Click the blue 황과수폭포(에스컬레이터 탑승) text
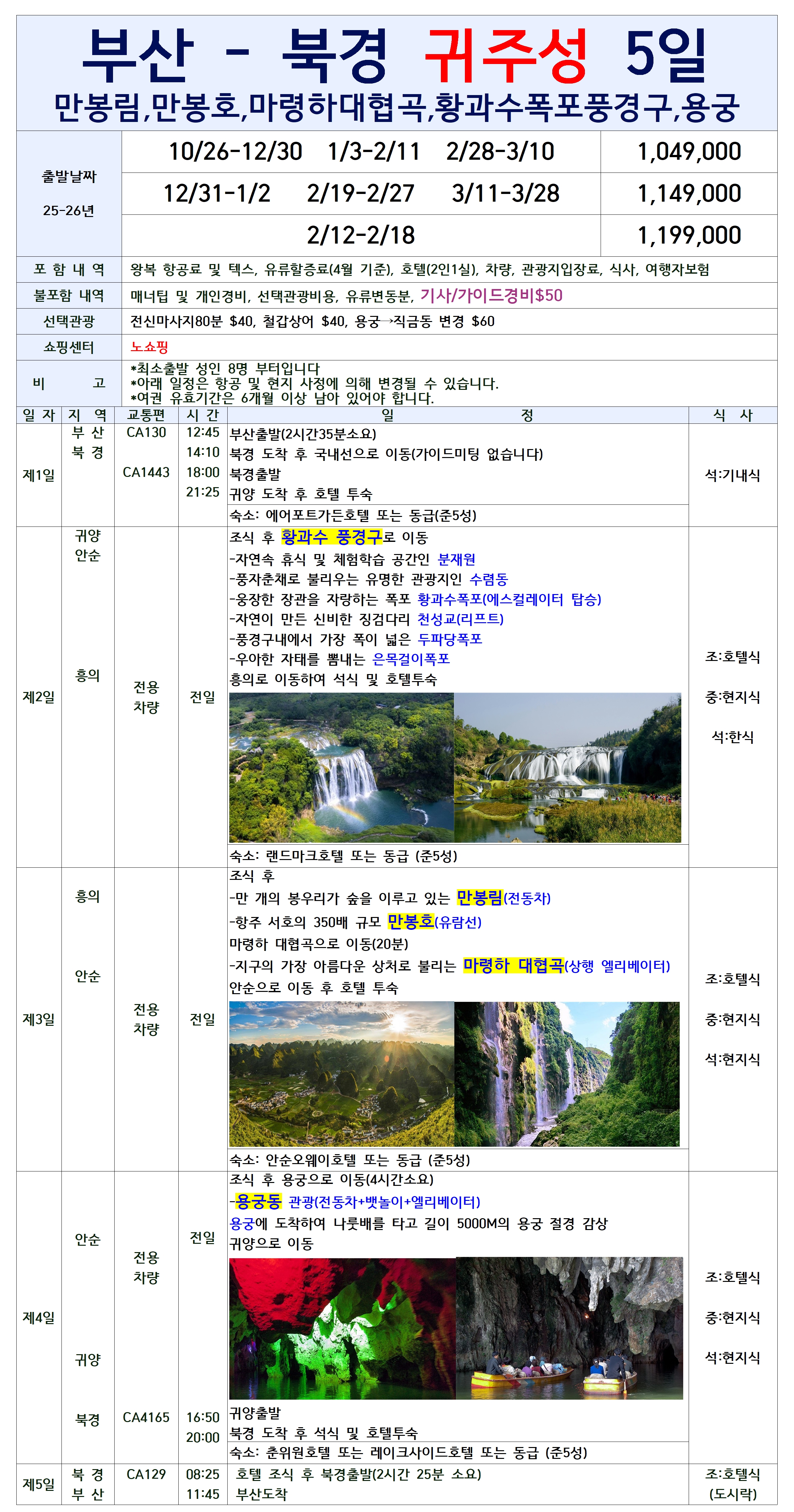This screenshot has height=1512, width=794. [509, 599]
